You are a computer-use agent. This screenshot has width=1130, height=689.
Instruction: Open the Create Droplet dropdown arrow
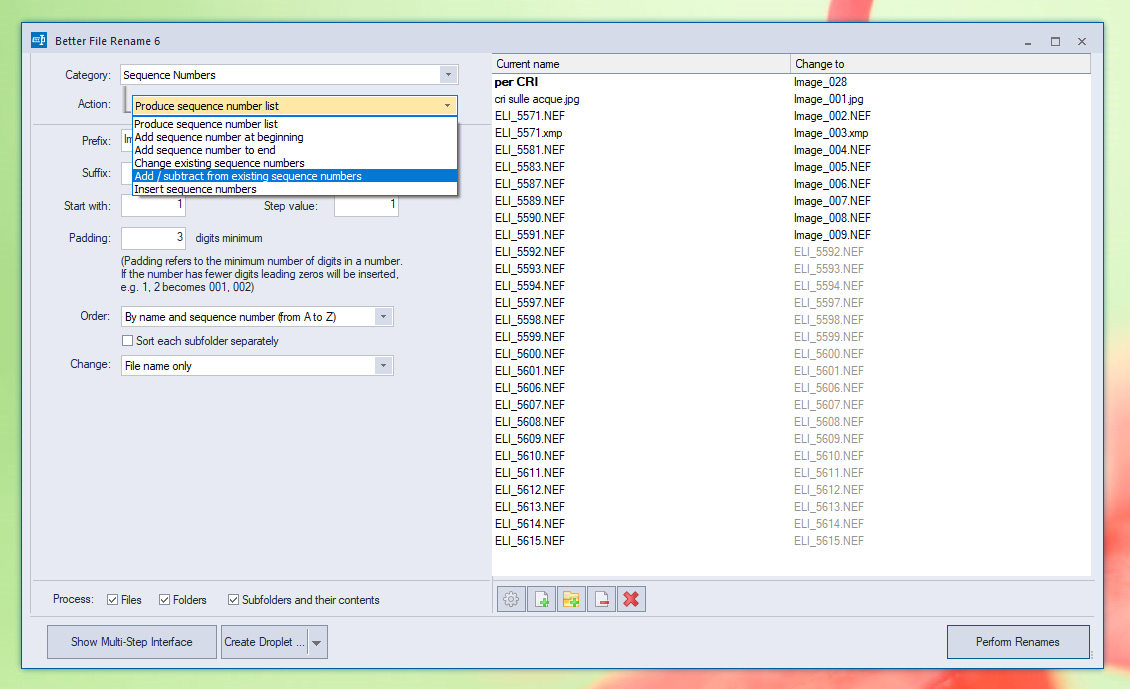coord(317,643)
